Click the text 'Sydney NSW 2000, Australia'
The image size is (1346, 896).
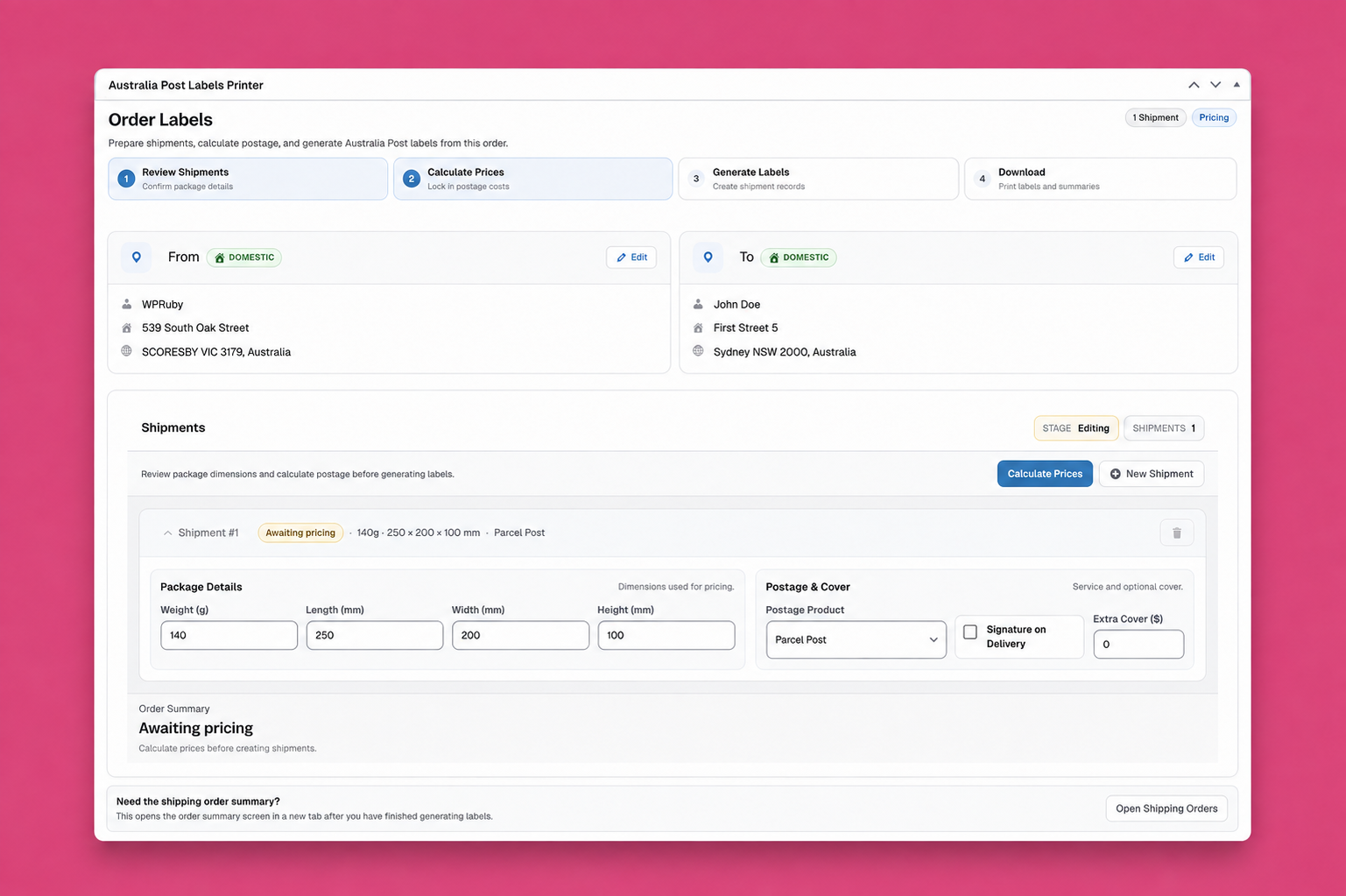click(x=785, y=352)
